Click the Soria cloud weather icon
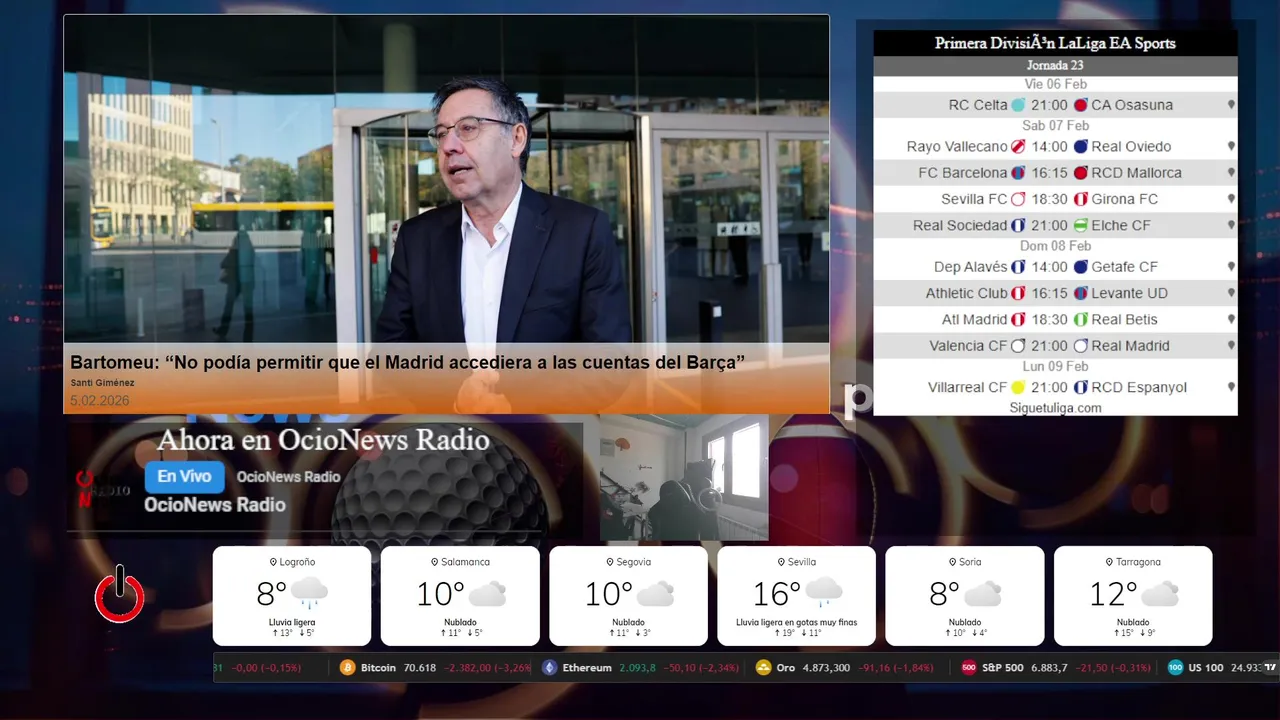1280x720 pixels. [982, 594]
